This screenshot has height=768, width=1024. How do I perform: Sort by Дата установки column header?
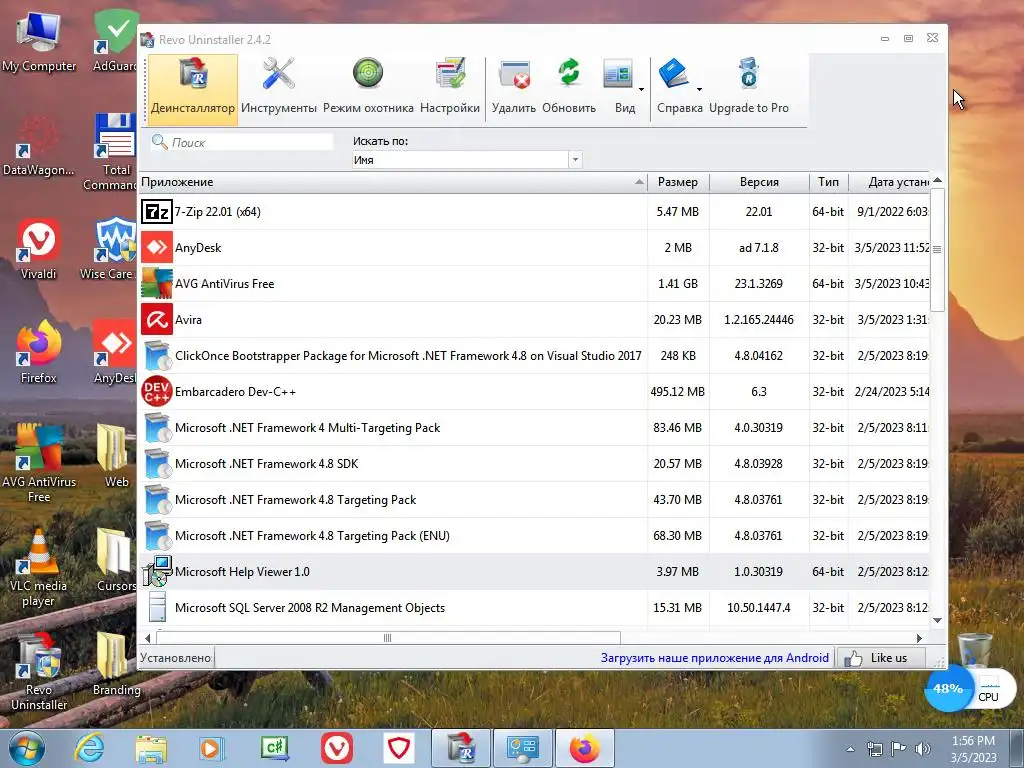point(889,182)
